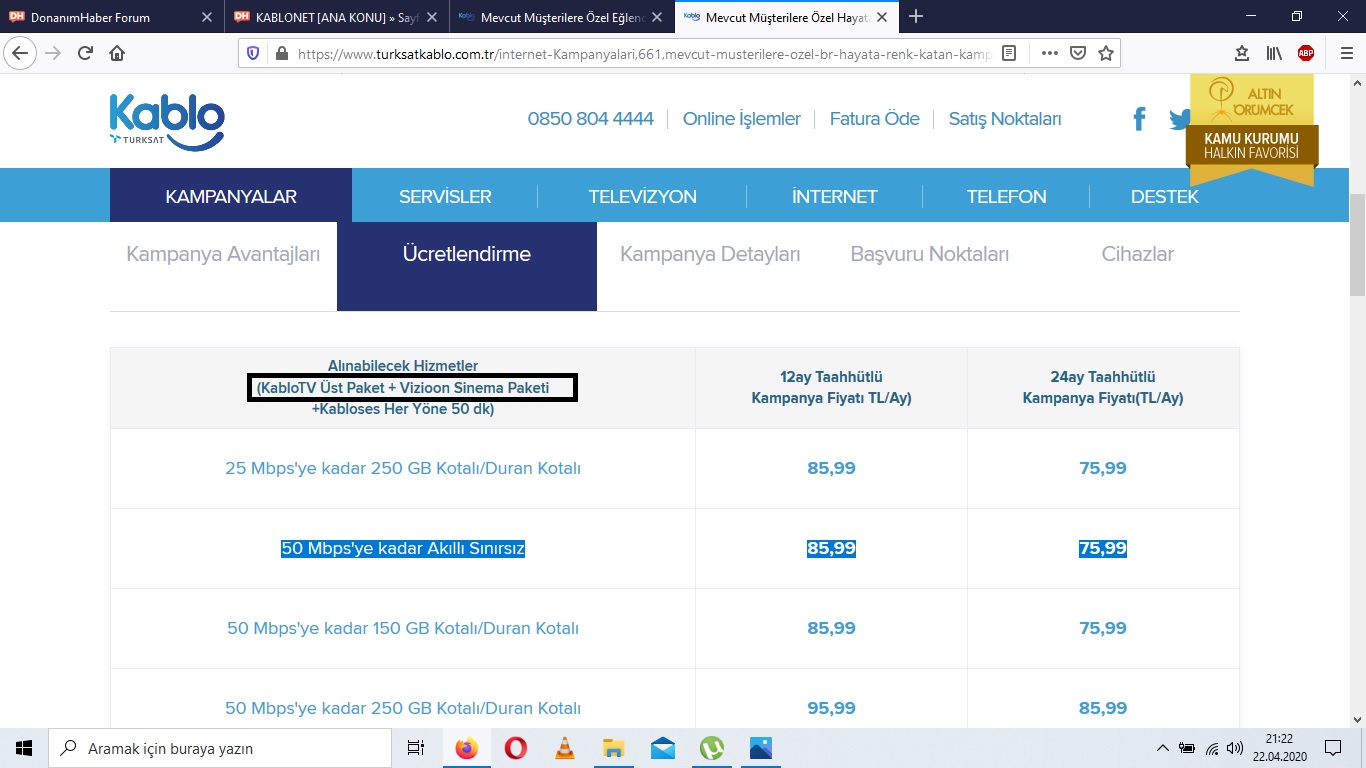
Task: Switch to Mevcut Müşterilere Özel Eğlence tab
Action: 560,17
